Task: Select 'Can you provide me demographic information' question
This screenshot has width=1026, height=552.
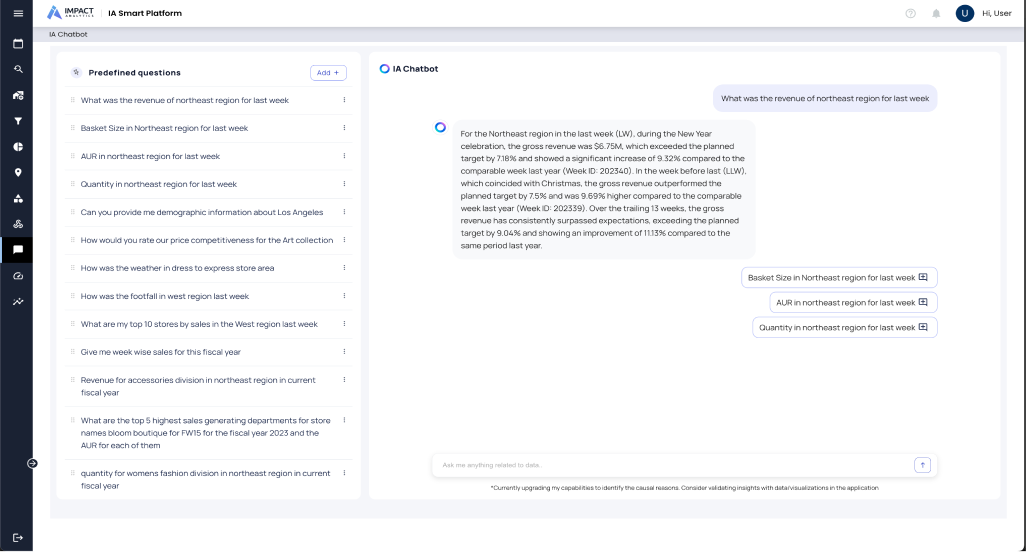Action: (x=202, y=212)
